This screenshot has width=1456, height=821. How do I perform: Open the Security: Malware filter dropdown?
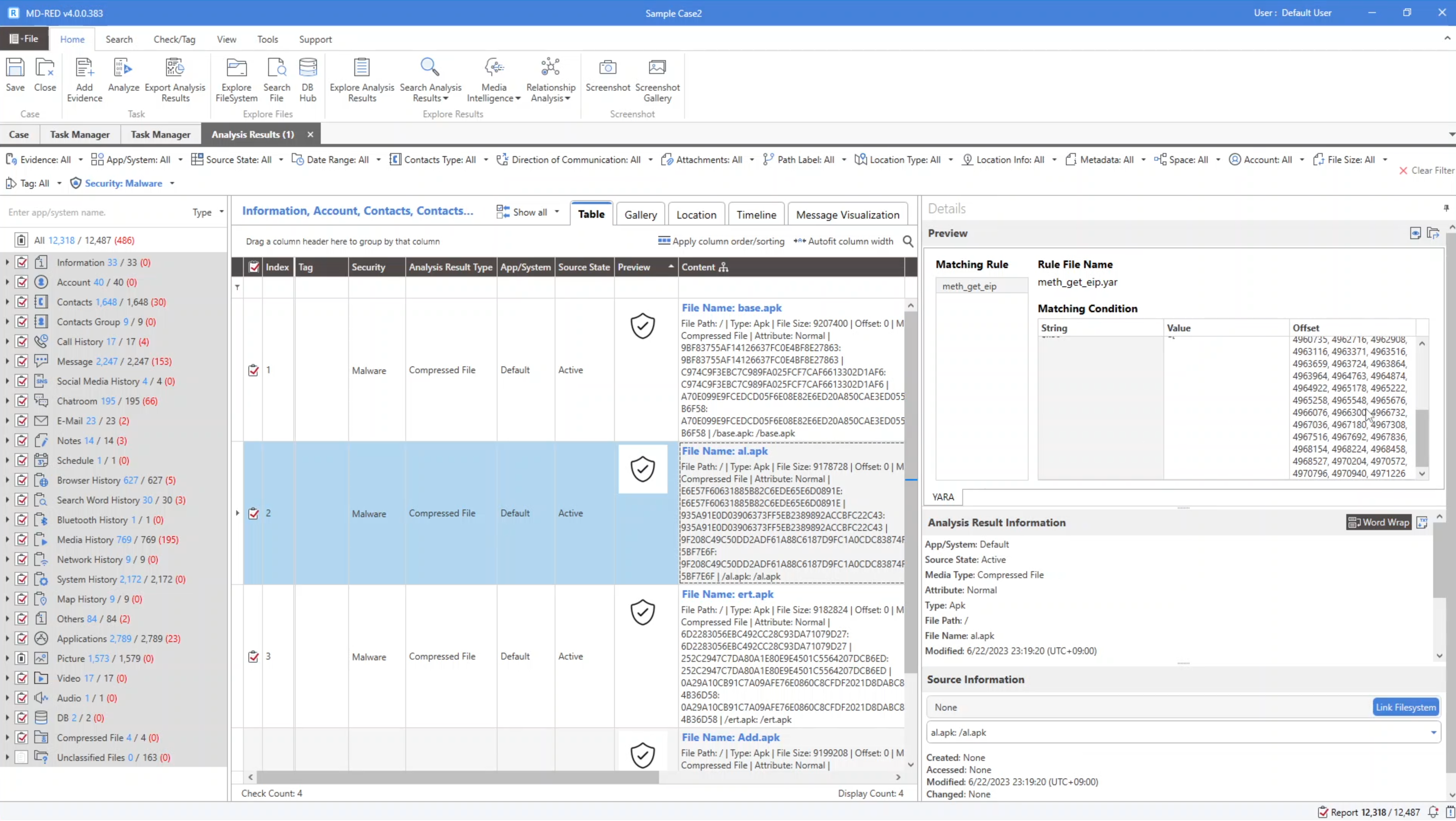(172, 184)
